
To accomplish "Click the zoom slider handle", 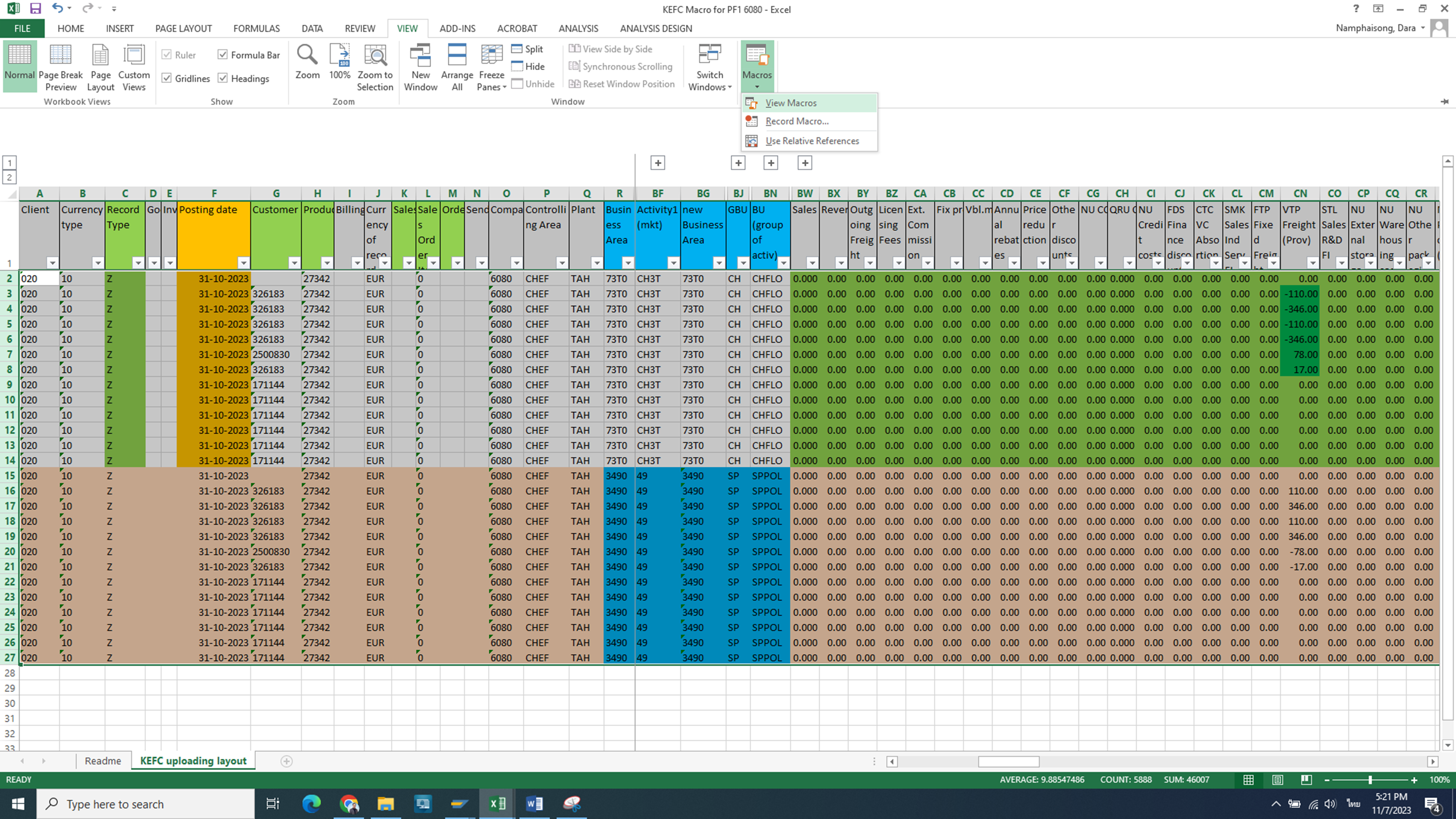I will 1370,780.
